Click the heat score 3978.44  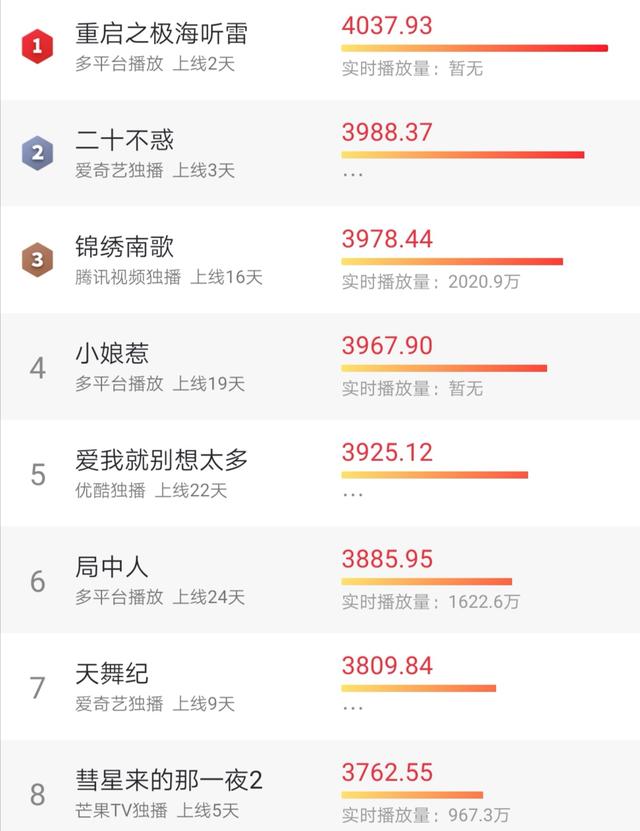(387, 238)
